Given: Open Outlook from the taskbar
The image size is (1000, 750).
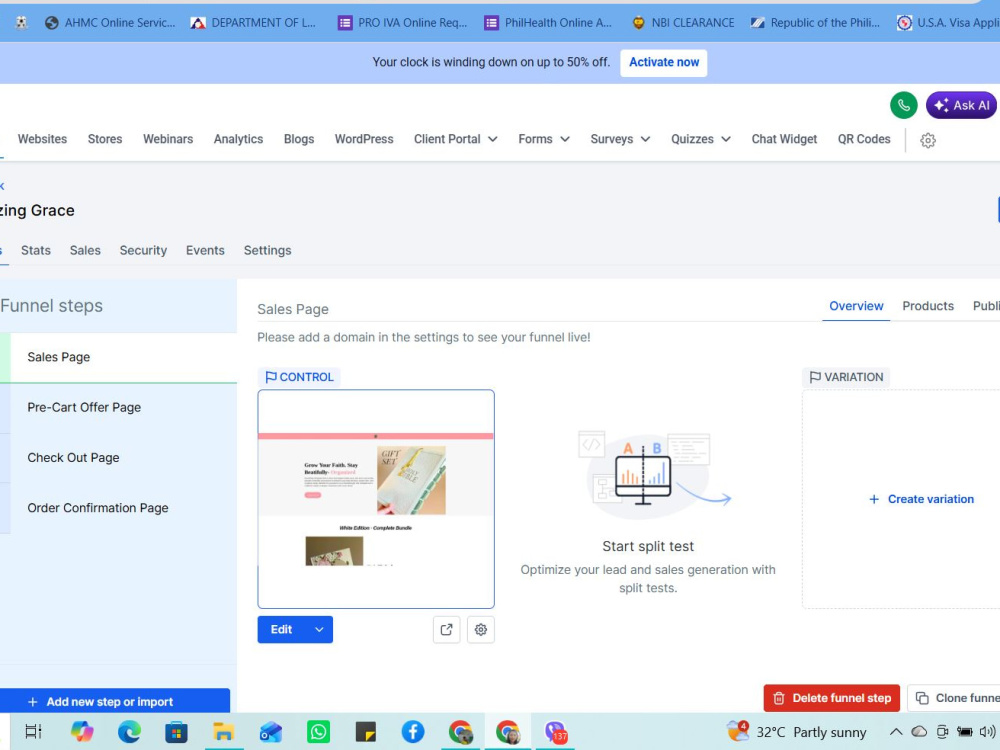Looking at the screenshot, I should [270, 732].
